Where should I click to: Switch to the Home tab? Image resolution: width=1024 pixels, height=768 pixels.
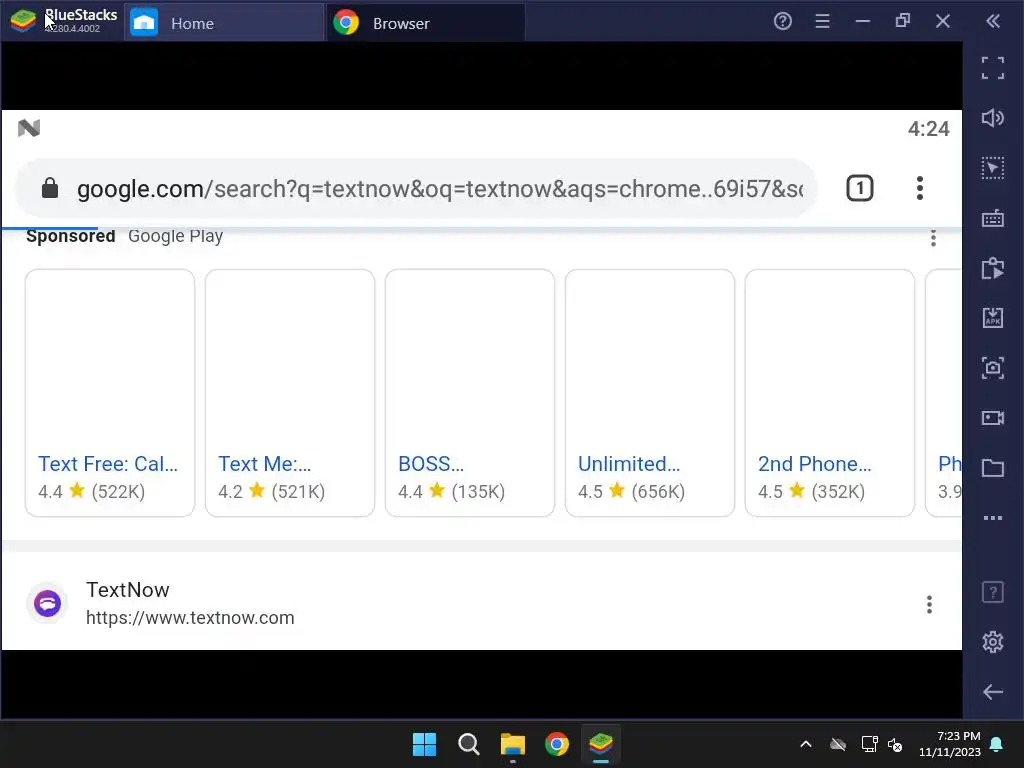(x=225, y=23)
